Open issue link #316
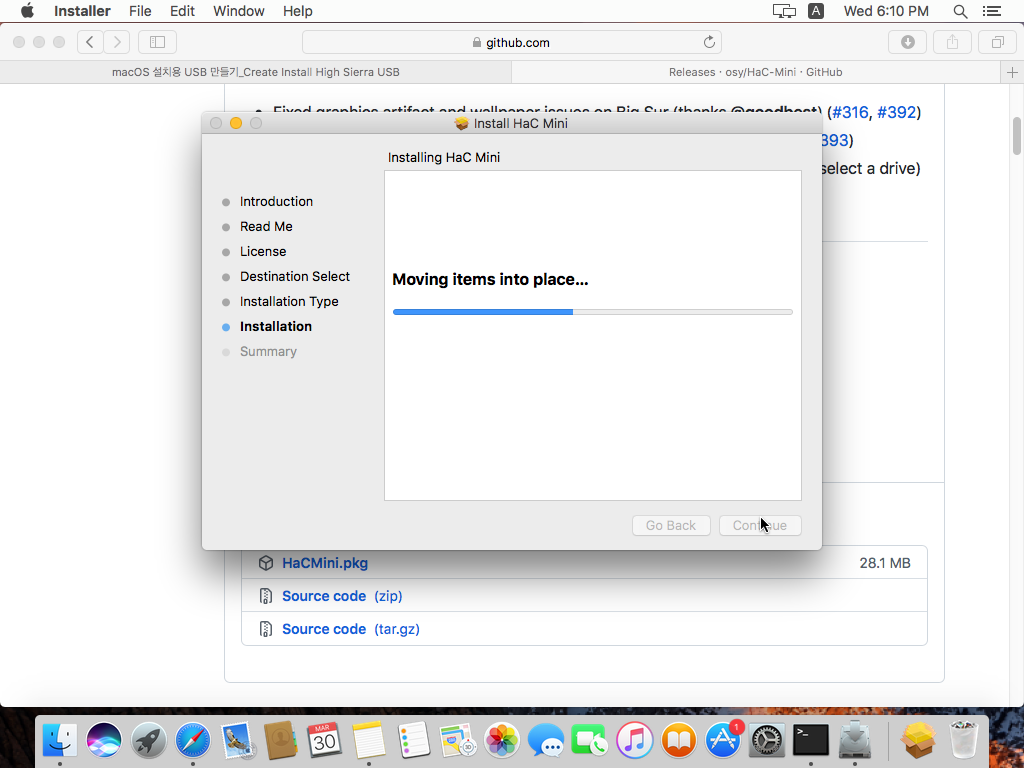Image resolution: width=1024 pixels, height=768 pixels. pyautogui.click(x=850, y=112)
